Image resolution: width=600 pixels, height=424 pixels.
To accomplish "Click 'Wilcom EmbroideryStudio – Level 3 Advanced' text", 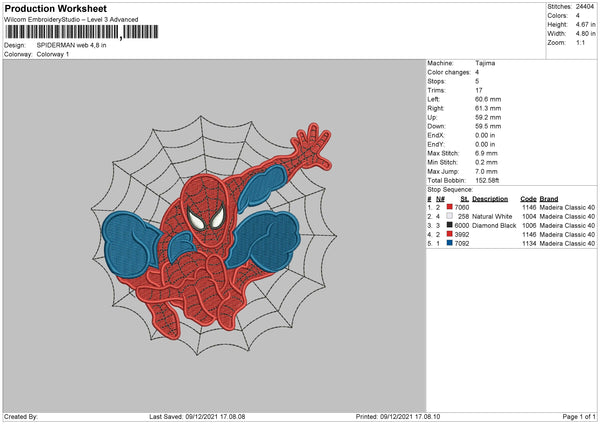I will [x=71, y=20].
